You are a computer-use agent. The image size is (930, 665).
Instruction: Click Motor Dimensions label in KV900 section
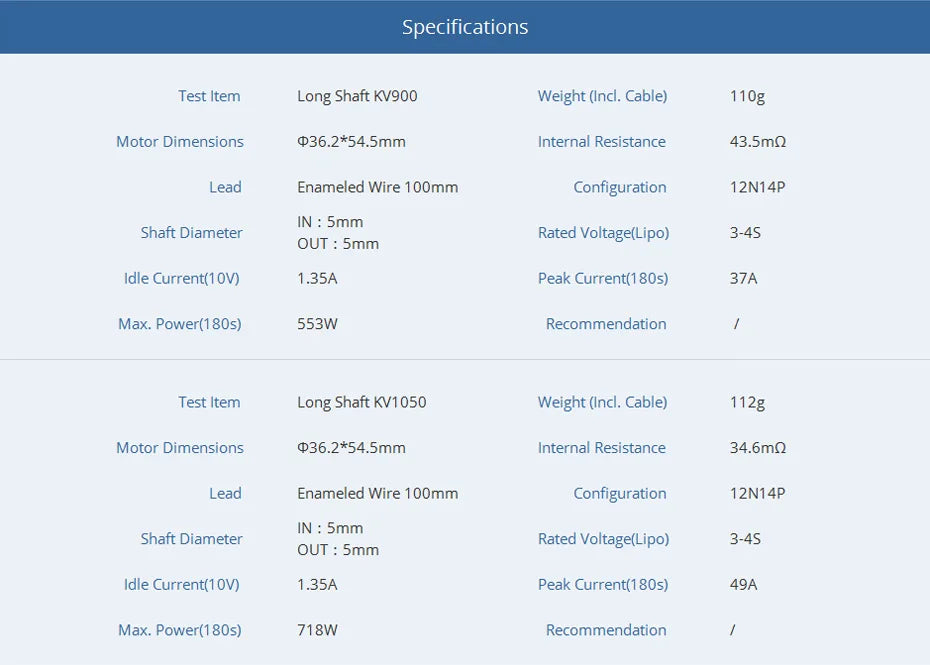pyautogui.click(x=180, y=142)
